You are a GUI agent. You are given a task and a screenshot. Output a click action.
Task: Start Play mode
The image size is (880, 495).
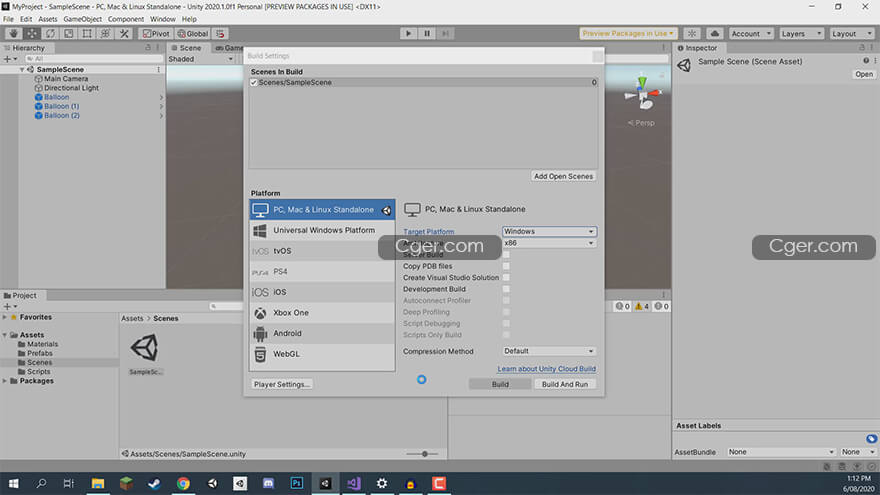[x=409, y=34]
